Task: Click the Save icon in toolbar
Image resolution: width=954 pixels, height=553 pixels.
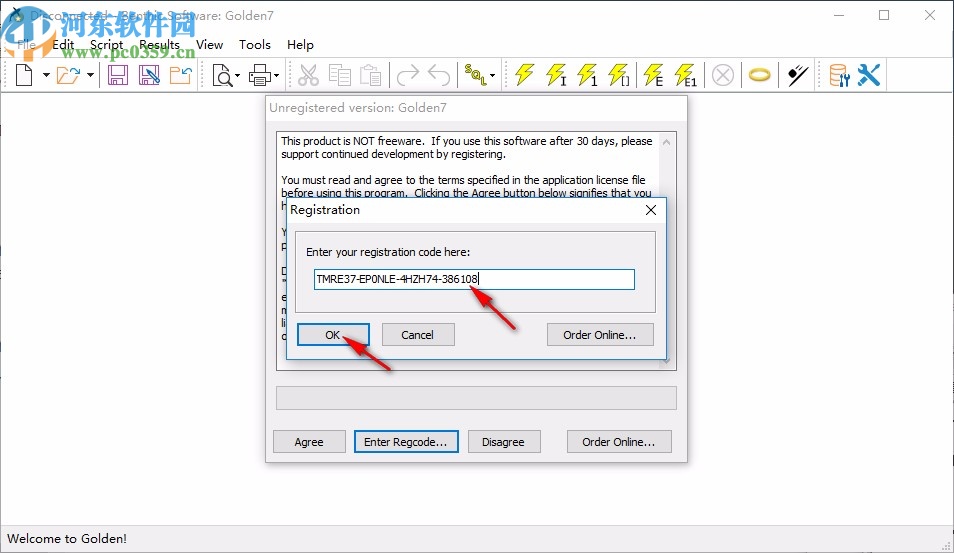Action: [117, 75]
